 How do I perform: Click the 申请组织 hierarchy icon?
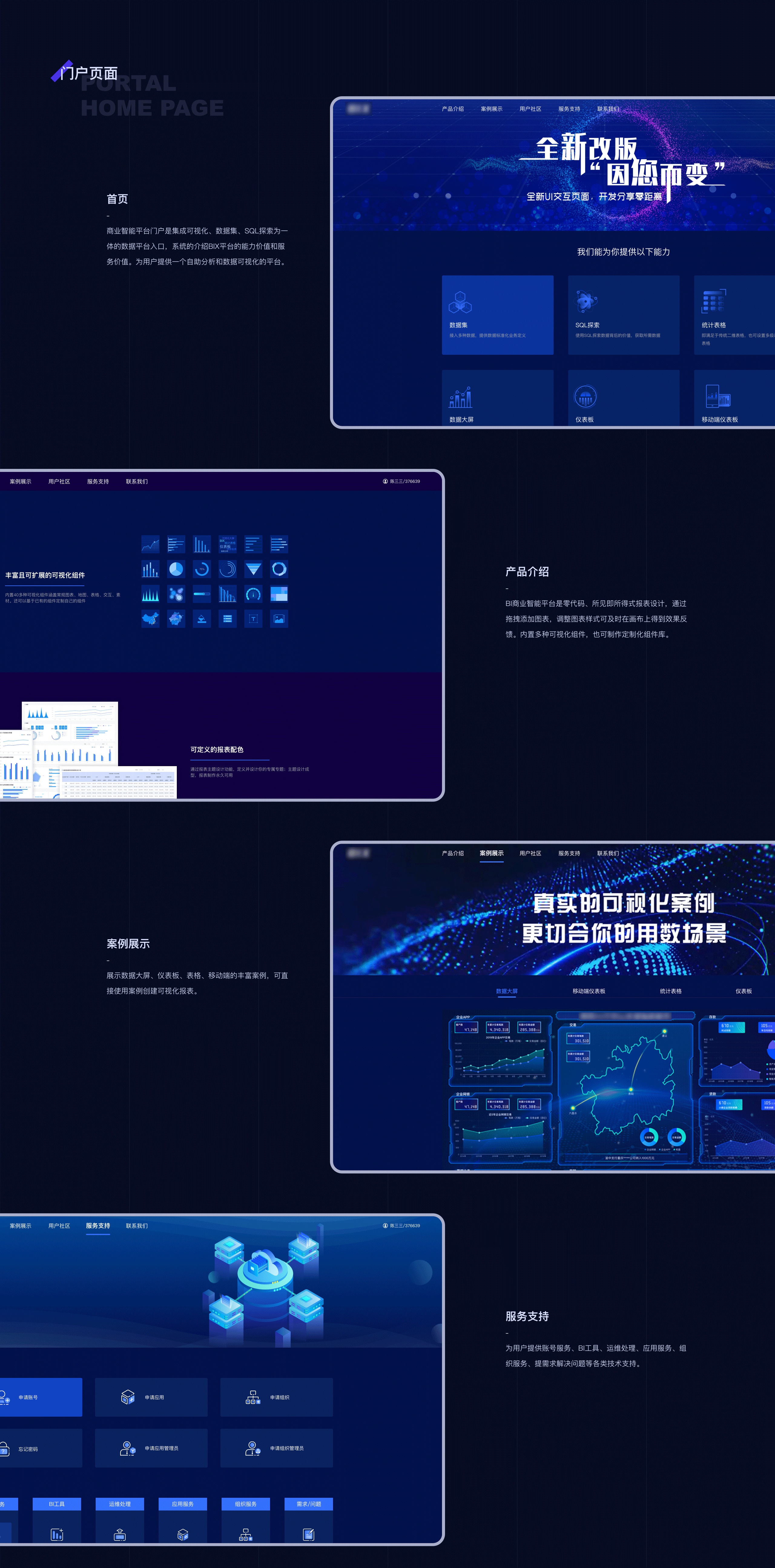click(253, 1397)
